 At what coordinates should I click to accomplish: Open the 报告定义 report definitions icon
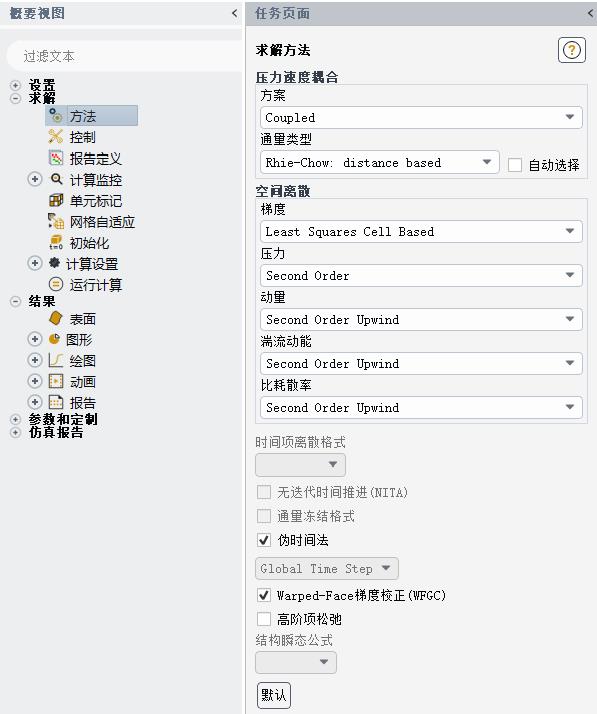point(56,158)
